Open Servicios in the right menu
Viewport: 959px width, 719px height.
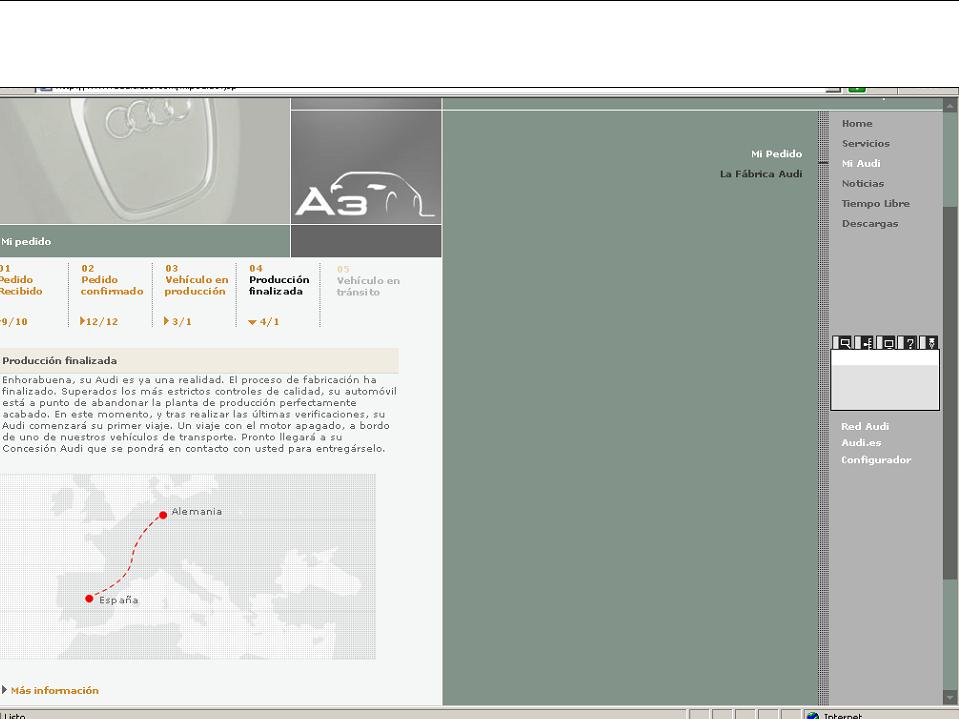click(x=865, y=144)
